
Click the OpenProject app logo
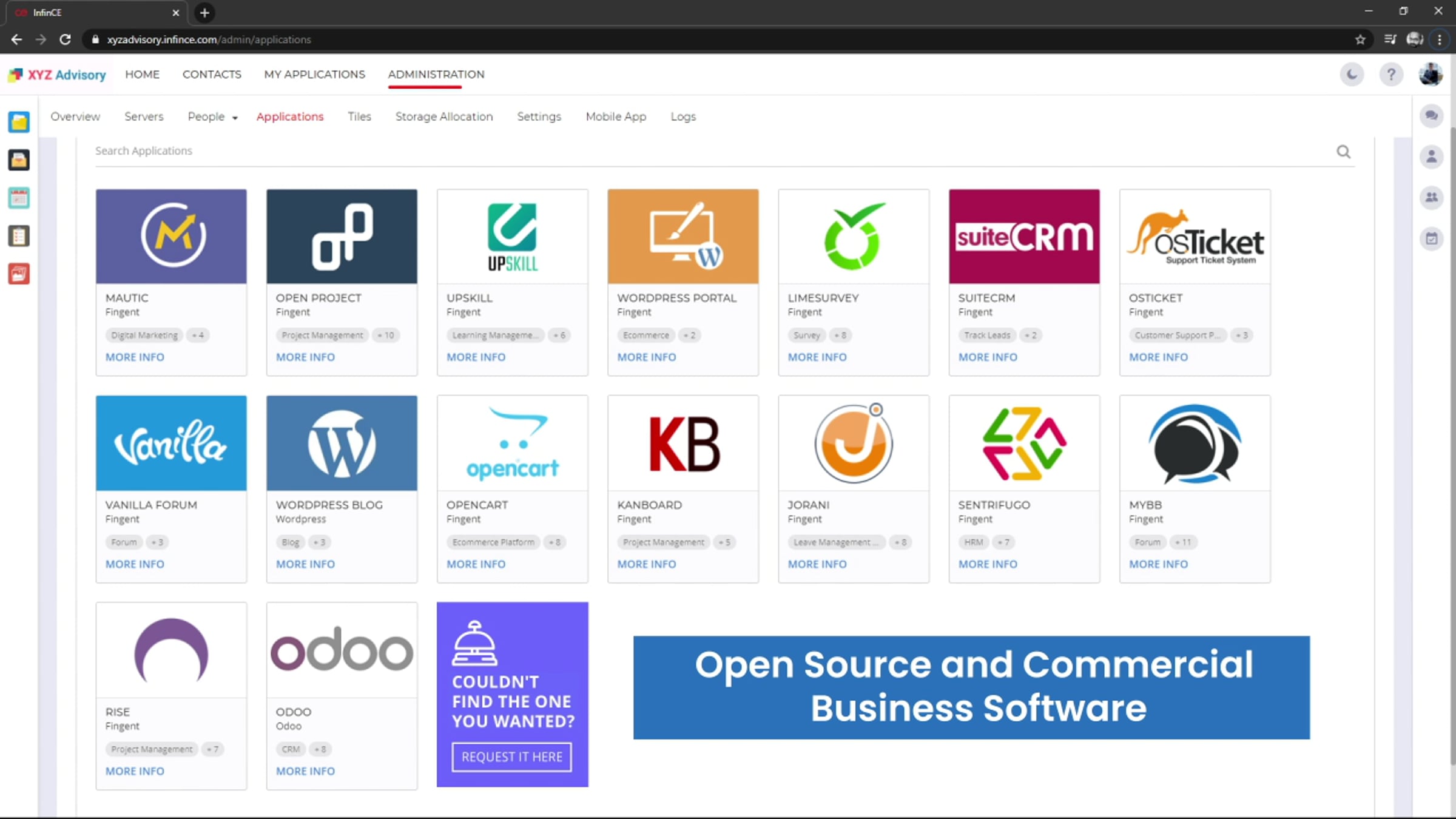[342, 236]
